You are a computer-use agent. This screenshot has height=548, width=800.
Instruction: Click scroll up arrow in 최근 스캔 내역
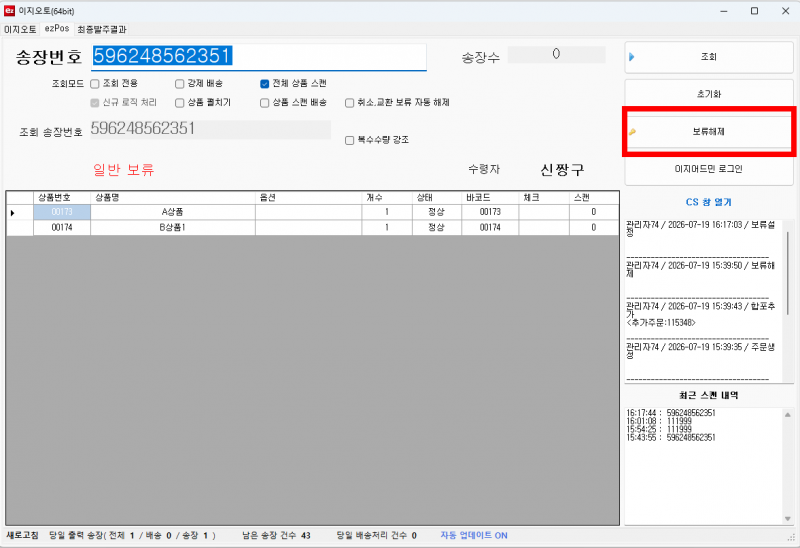click(x=787, y=414)
